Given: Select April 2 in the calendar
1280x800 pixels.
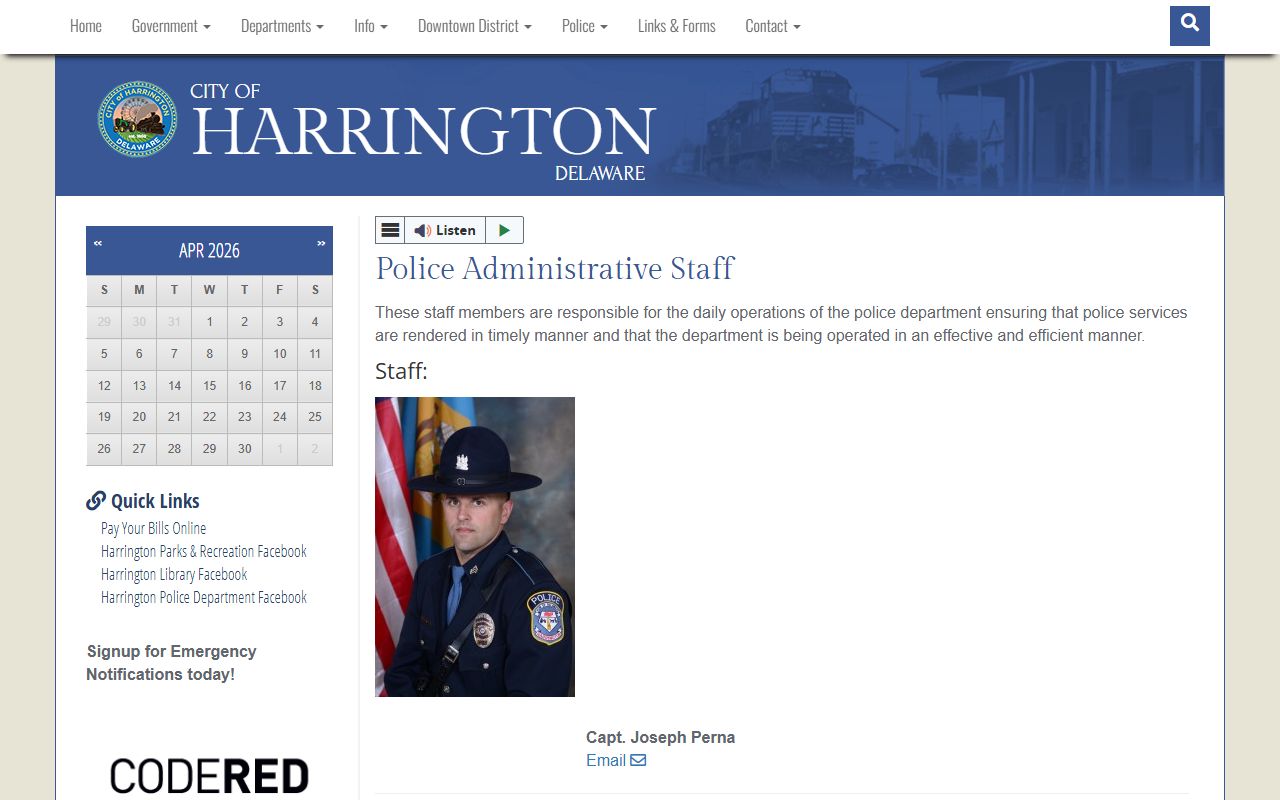Looking at the screenshot, I should (245, 322).
